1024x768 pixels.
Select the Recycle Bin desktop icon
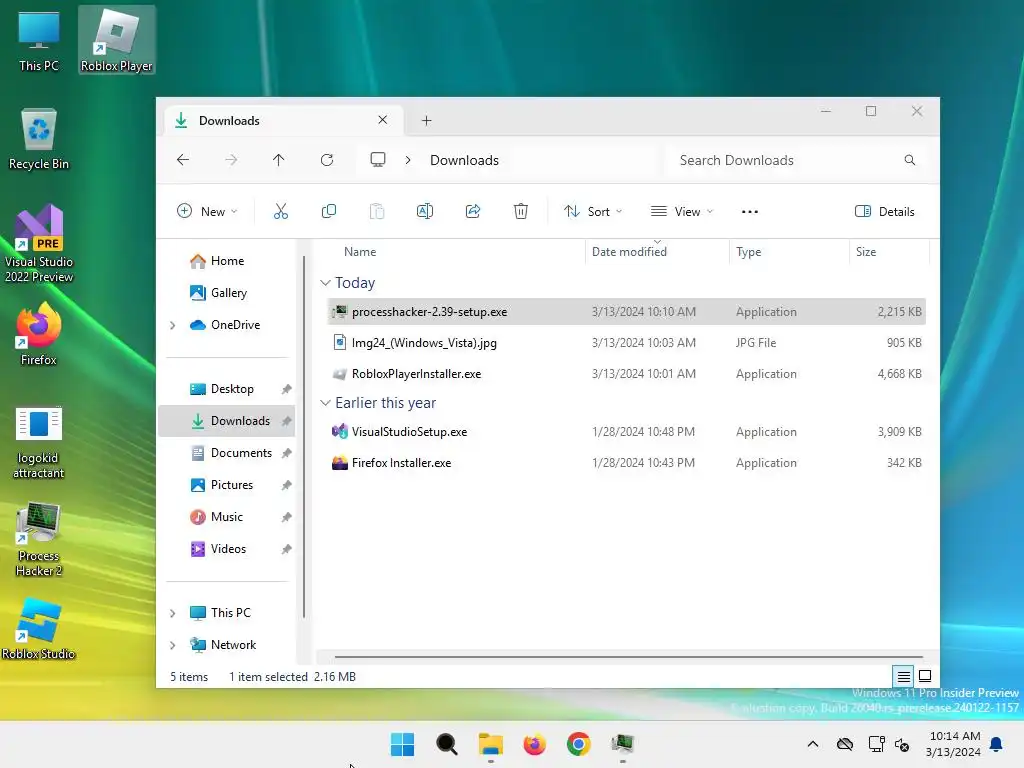coord(39,139)
